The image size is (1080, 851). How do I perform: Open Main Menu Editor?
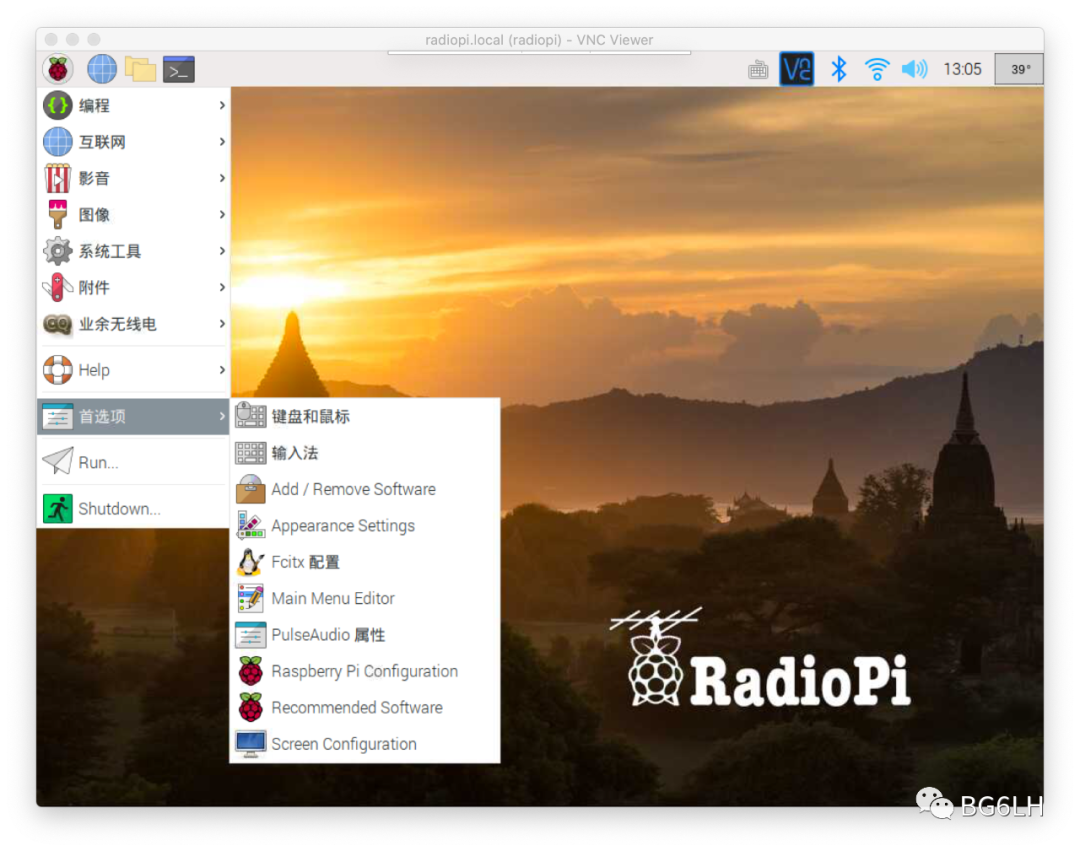(x=365, y=598)
